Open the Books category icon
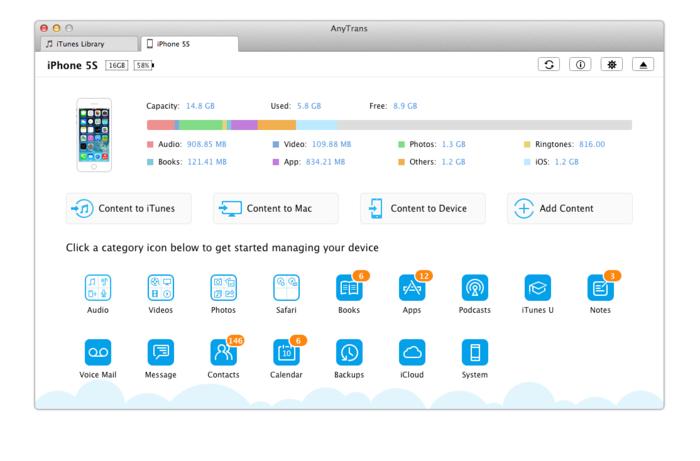Viewport: 700px width, 461px height. [x=349, y=288]
